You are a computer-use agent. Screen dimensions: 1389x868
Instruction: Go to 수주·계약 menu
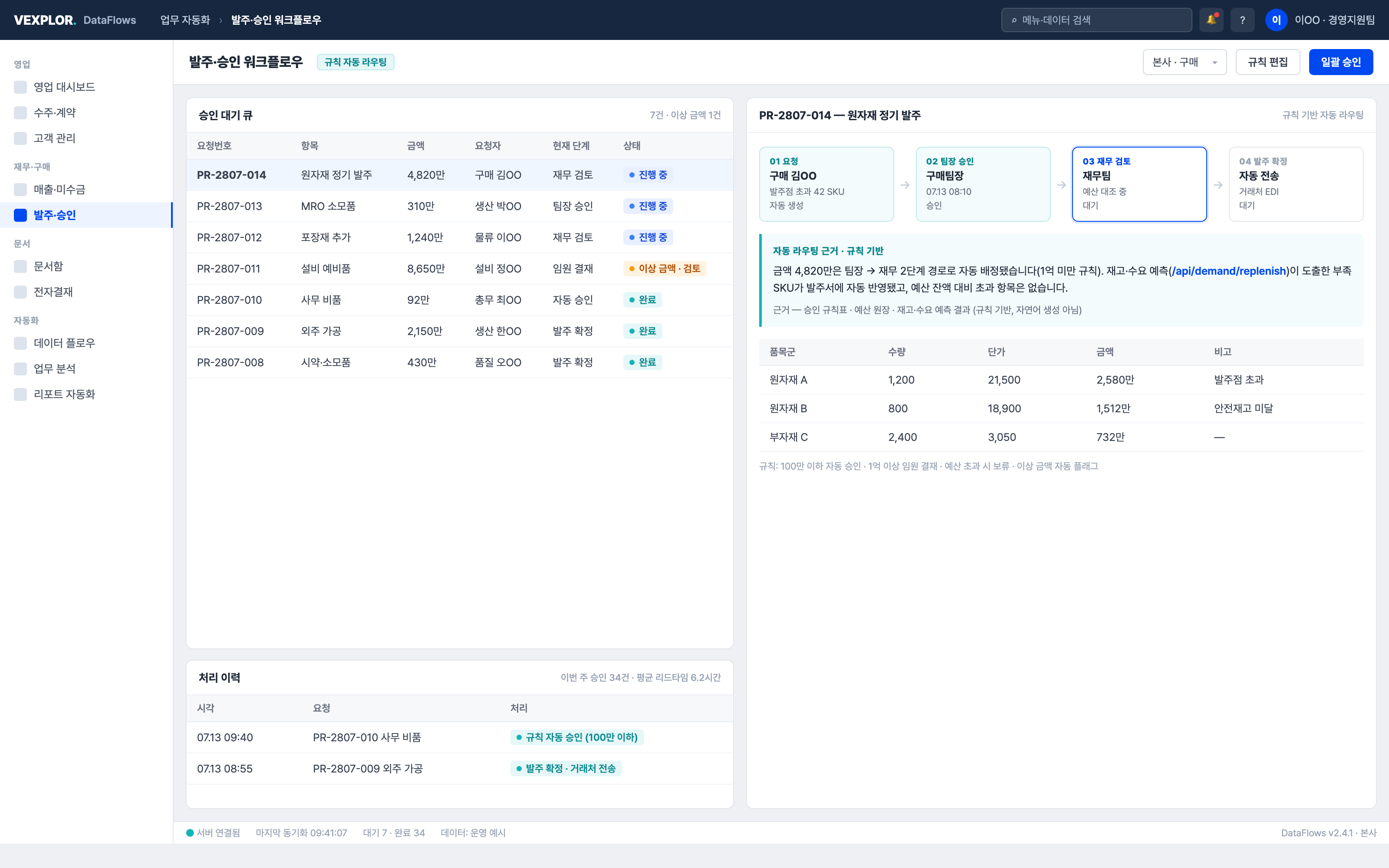tap(86, 112)
